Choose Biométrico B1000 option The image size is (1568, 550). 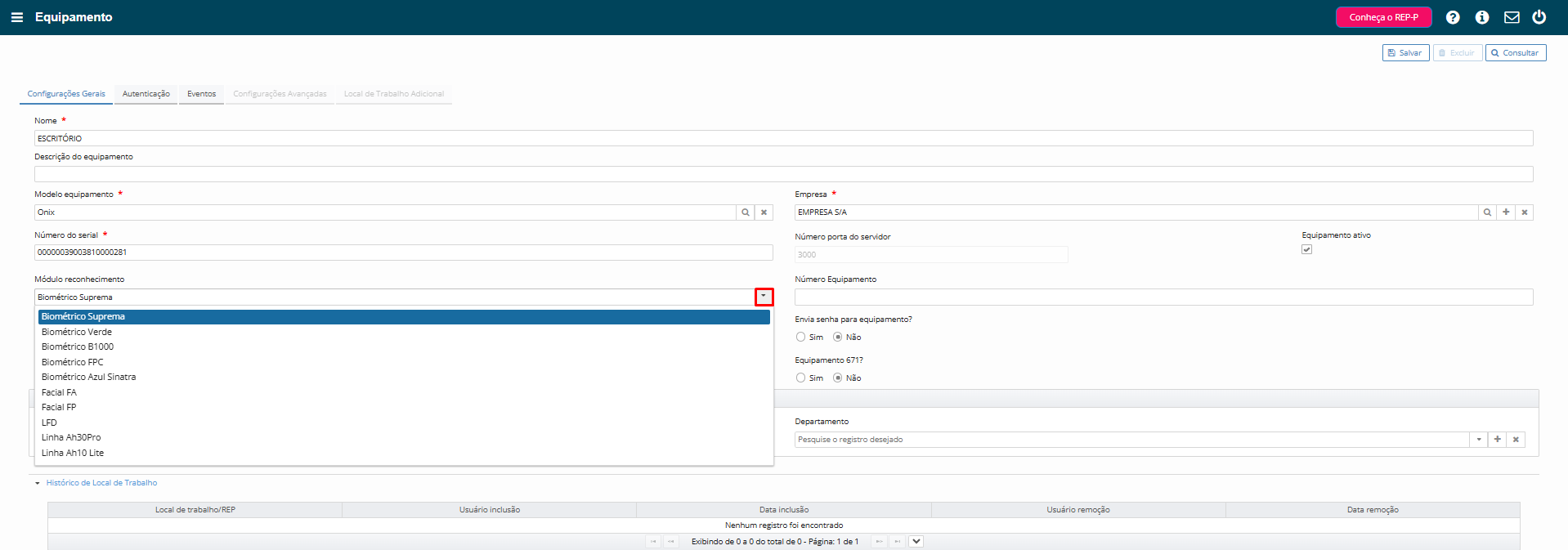tap(404, 347)
